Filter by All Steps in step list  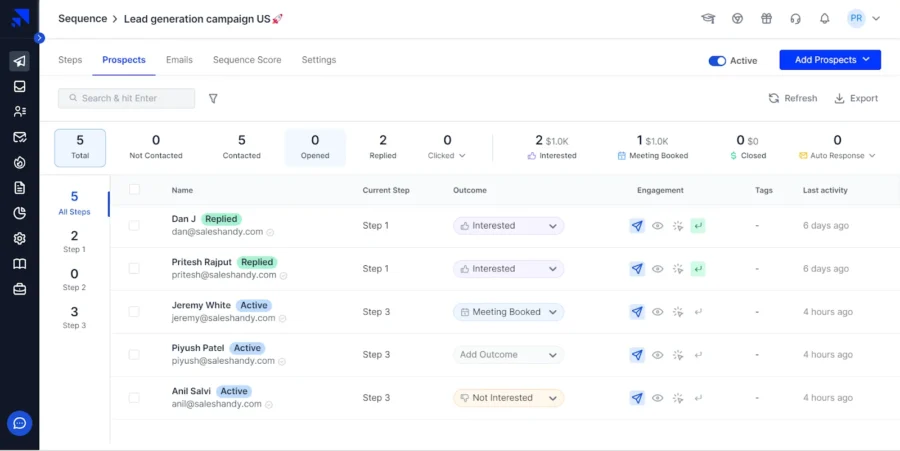tap(74, 203)
